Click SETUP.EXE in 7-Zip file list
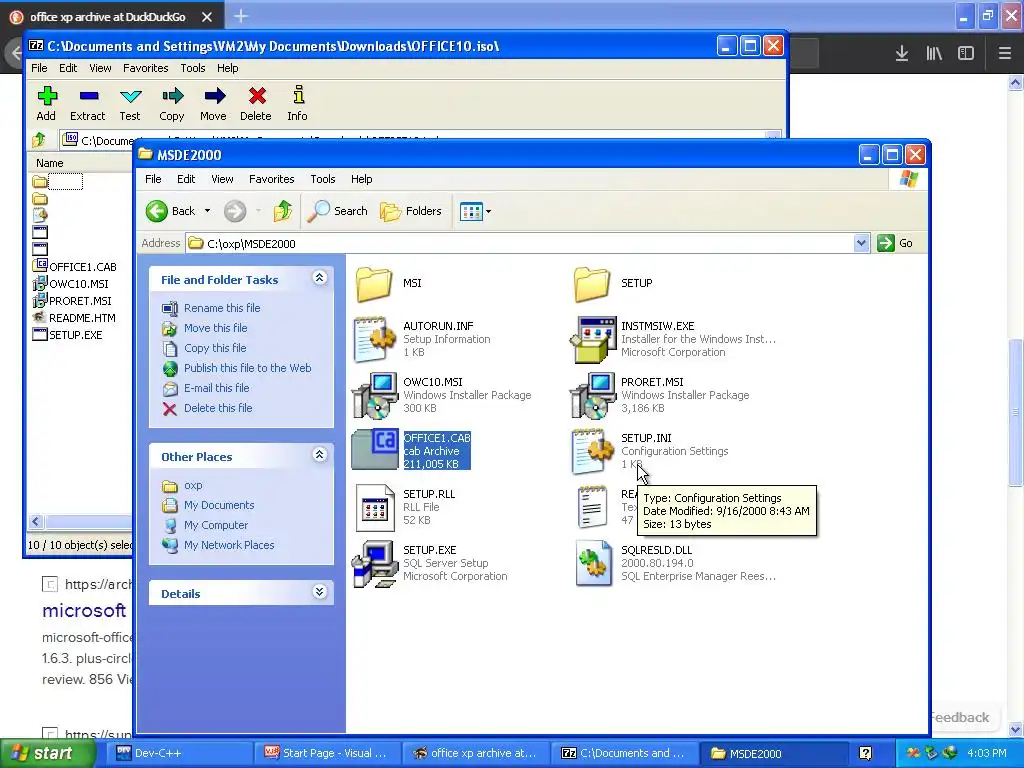The height and width of the screenshot is (768, 1024). click(x=75, y=335)
